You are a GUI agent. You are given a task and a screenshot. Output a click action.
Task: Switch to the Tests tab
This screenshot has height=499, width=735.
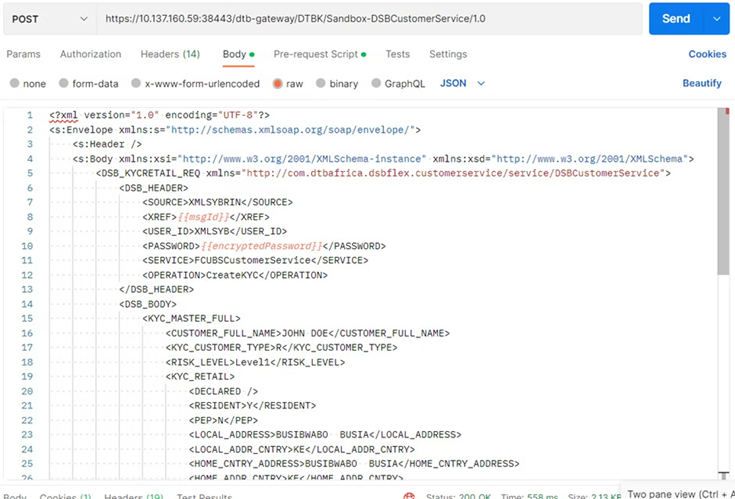tap(397, 54)
